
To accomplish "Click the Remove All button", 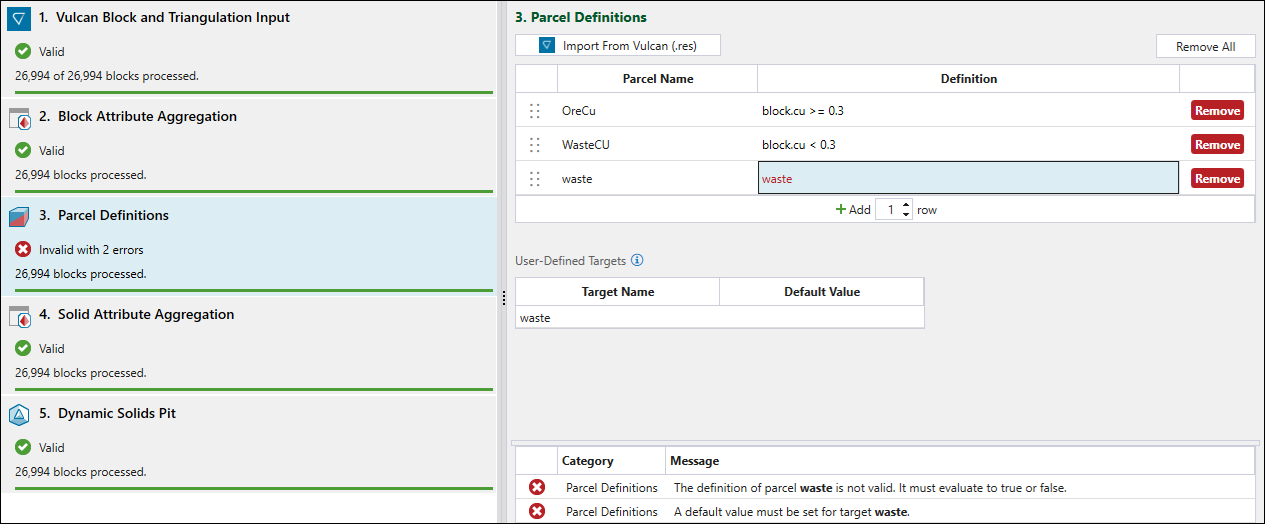I will click(x=1205, y=46).
